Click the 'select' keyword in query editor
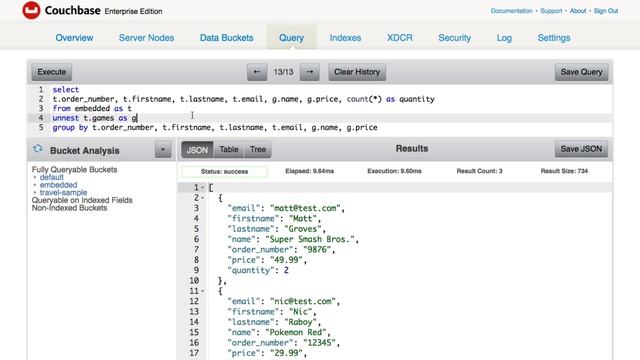Viewport: 640px width, 360px height. coord(66,89)
